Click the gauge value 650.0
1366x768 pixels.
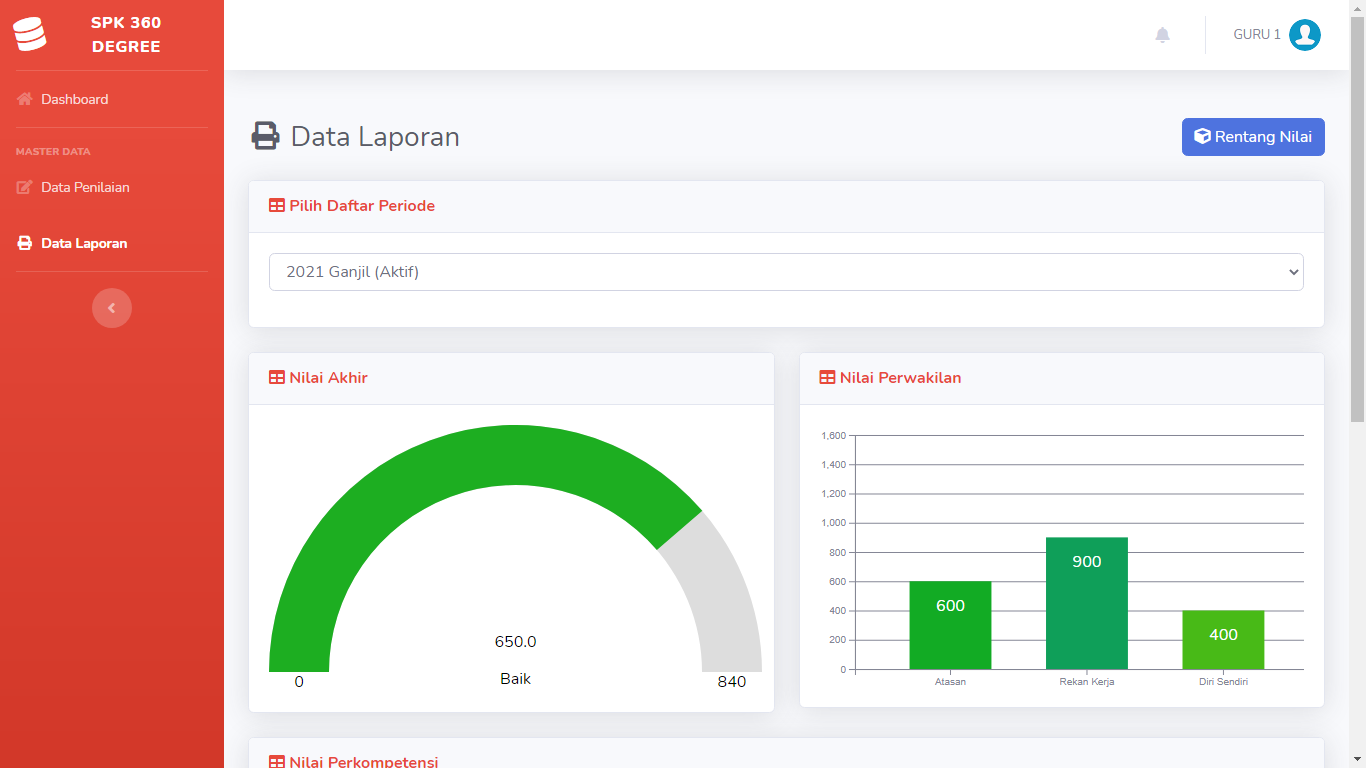pyautogui.click(x=516, y=642)
